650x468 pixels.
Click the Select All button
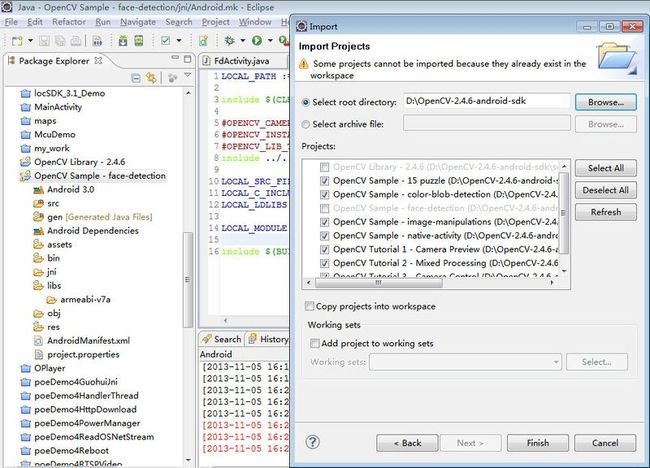coord(606,168)
